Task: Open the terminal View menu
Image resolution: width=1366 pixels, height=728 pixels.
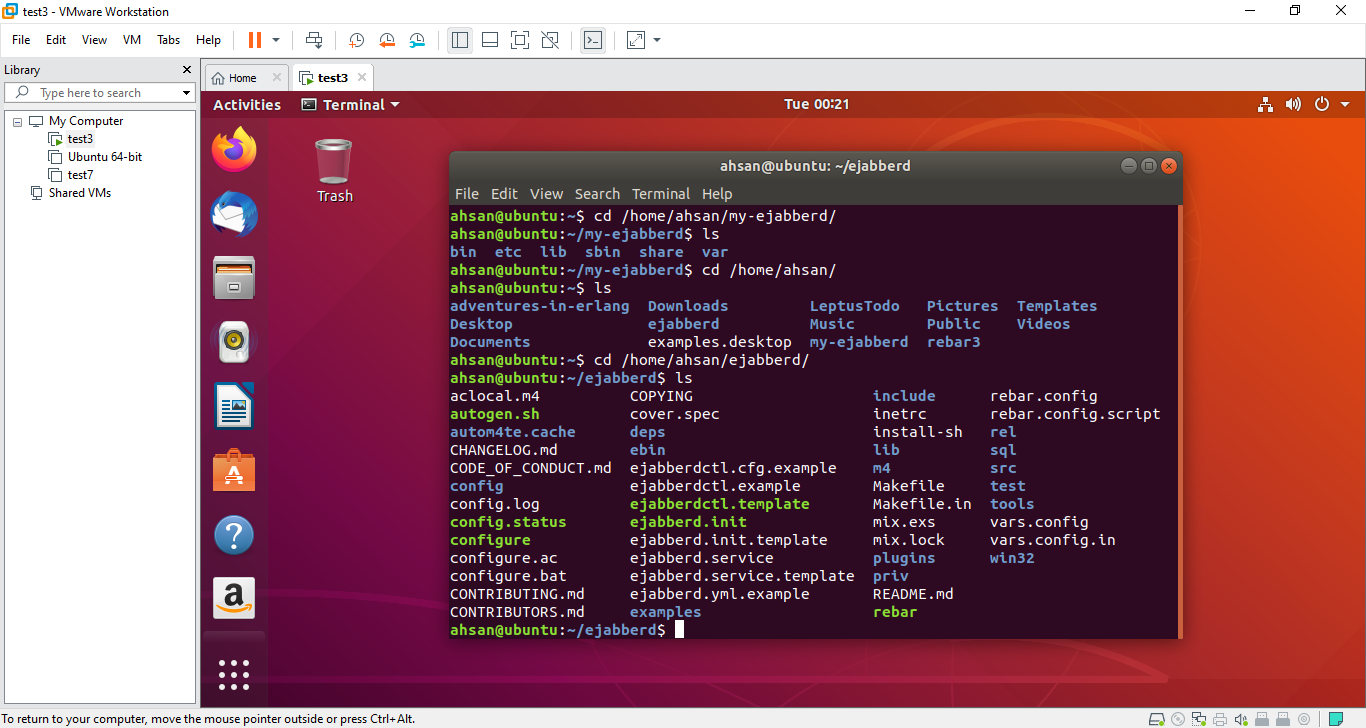Action: (x=547, y=194)
